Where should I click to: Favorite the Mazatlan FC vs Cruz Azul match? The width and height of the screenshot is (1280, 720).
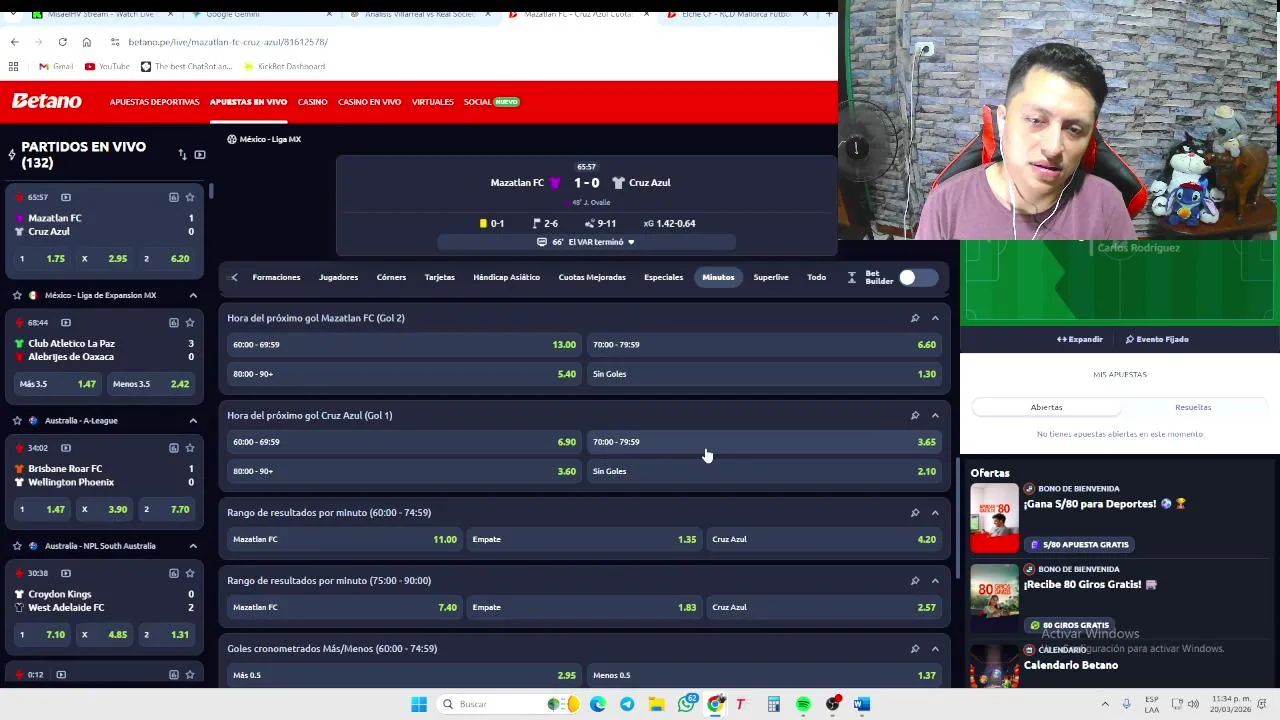pos(190,197)
